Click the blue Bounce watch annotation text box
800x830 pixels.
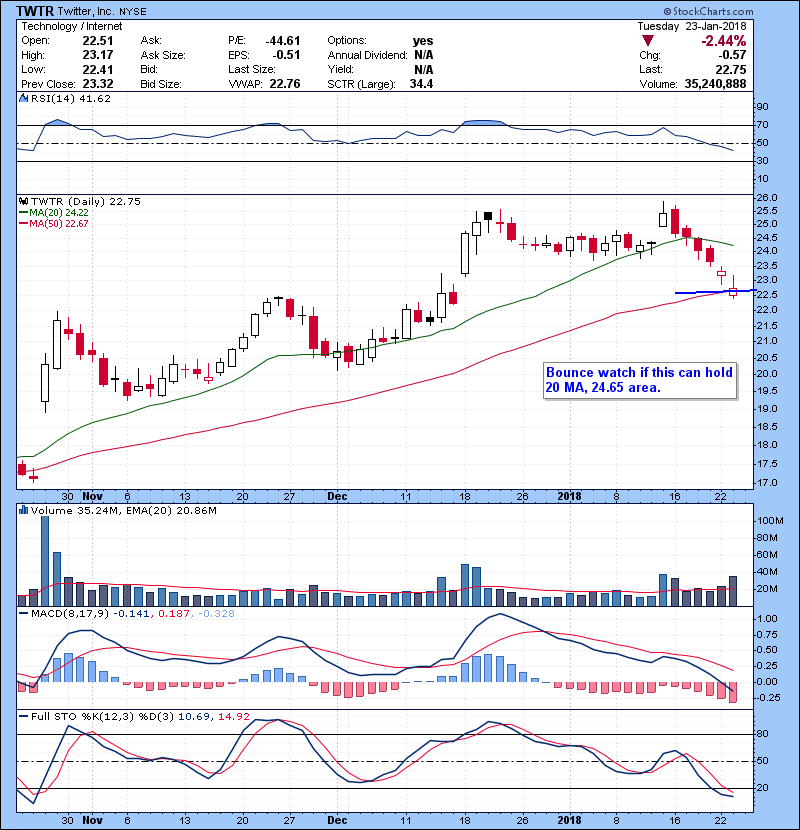tap(640, 380)
